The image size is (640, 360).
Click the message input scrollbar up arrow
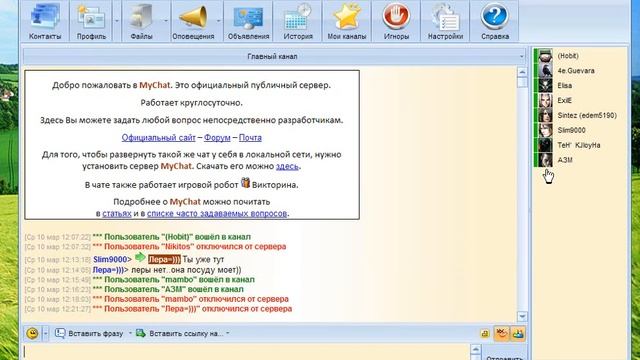tap(476, 349)
